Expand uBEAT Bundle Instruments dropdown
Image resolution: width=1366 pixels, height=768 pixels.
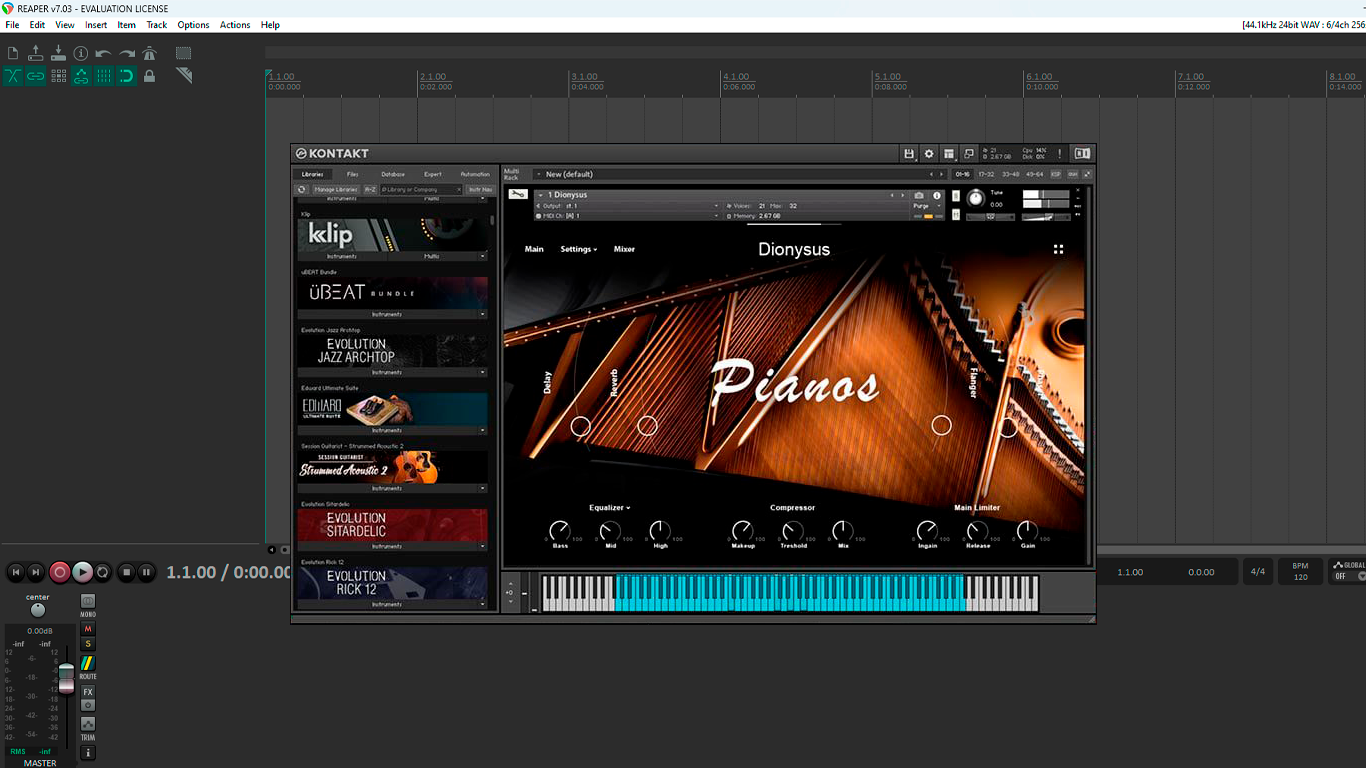[391, 314]
